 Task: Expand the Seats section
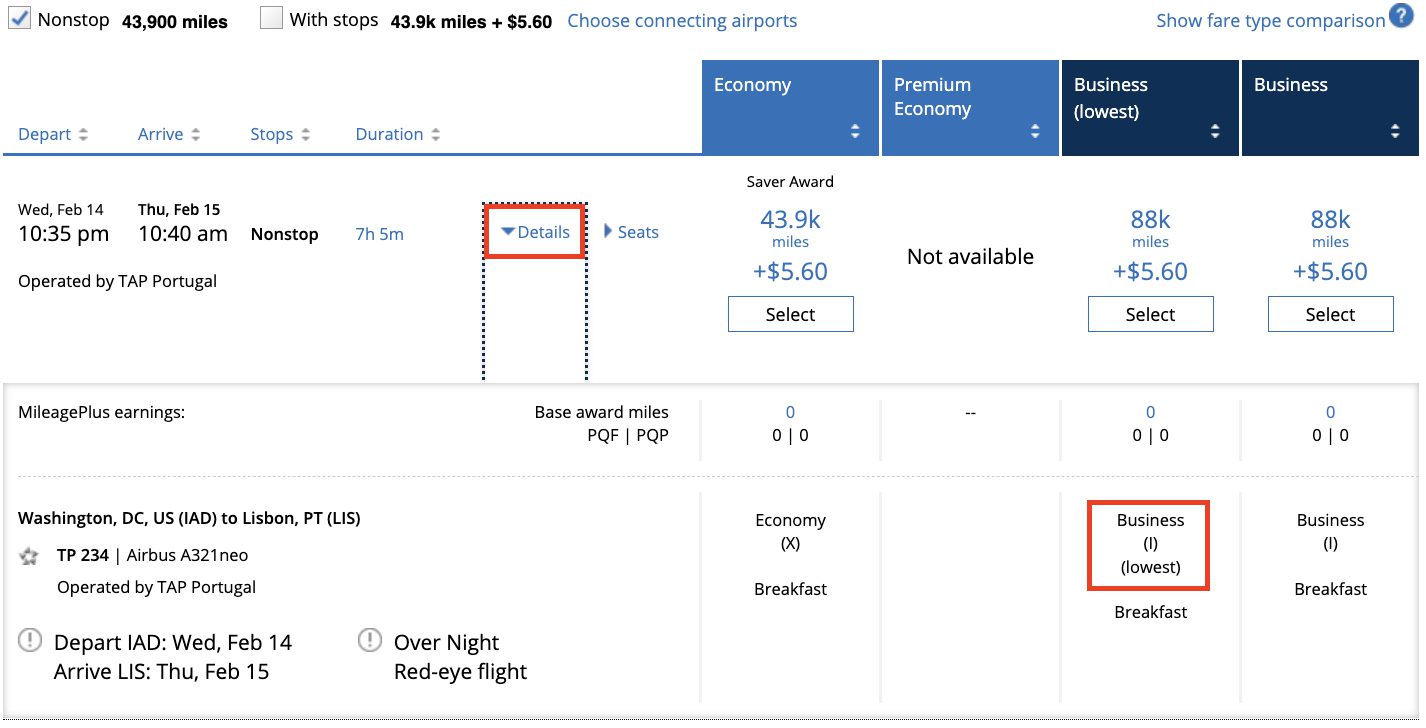click(x=631, y=232)
